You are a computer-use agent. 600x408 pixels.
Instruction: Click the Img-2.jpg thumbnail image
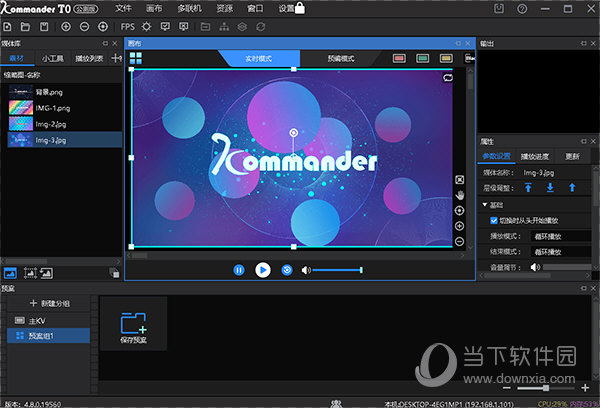21,124
